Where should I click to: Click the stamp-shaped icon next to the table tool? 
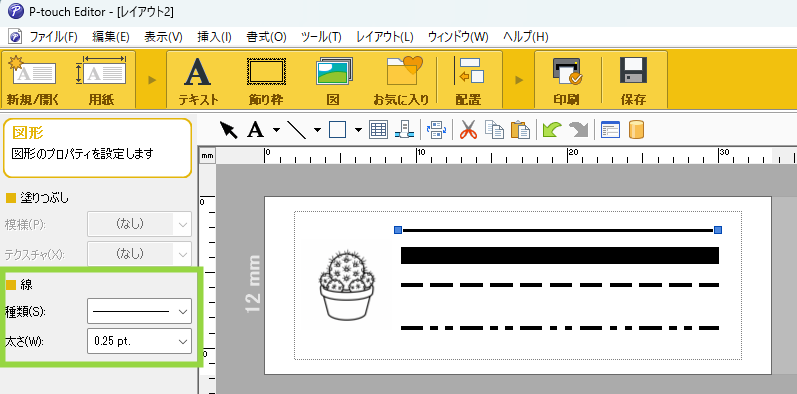click(x=404, y=130)
